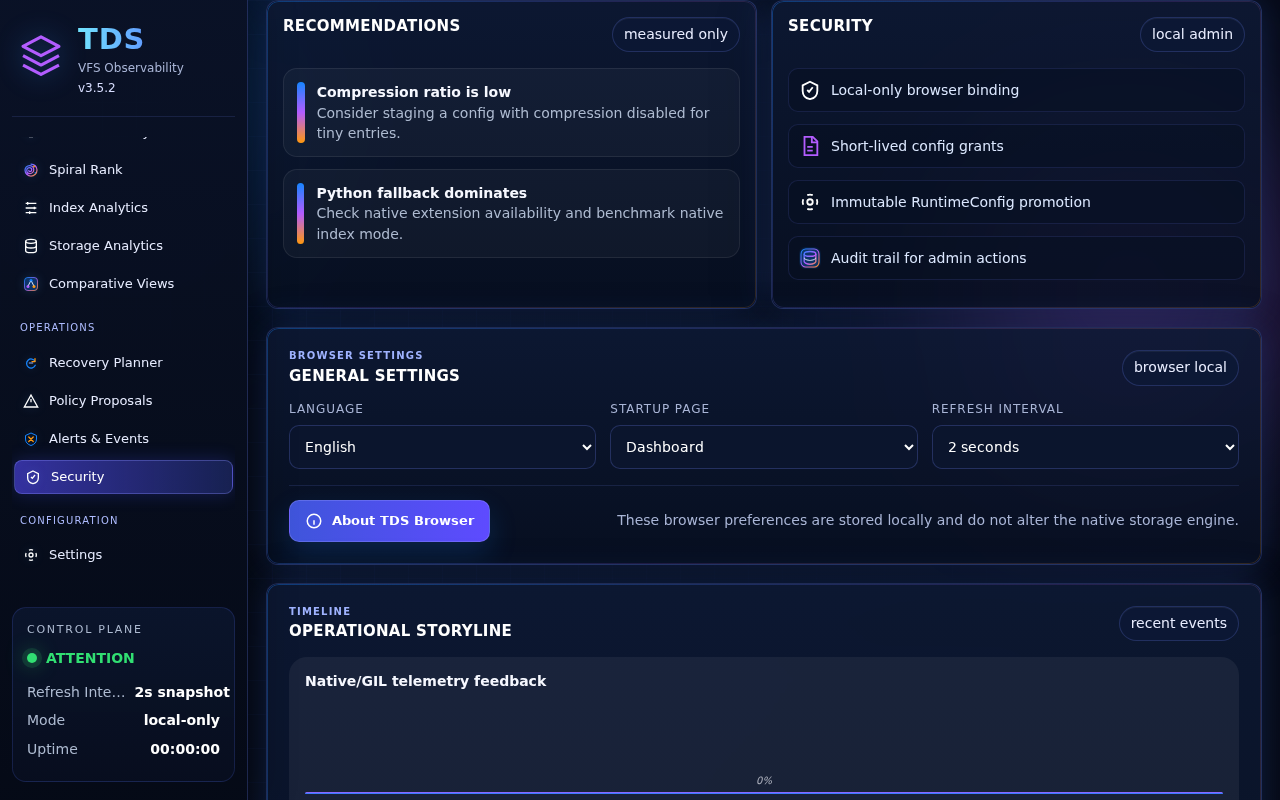Go to Index Analytics
The image size is (1280, 800).
point(123,208)
